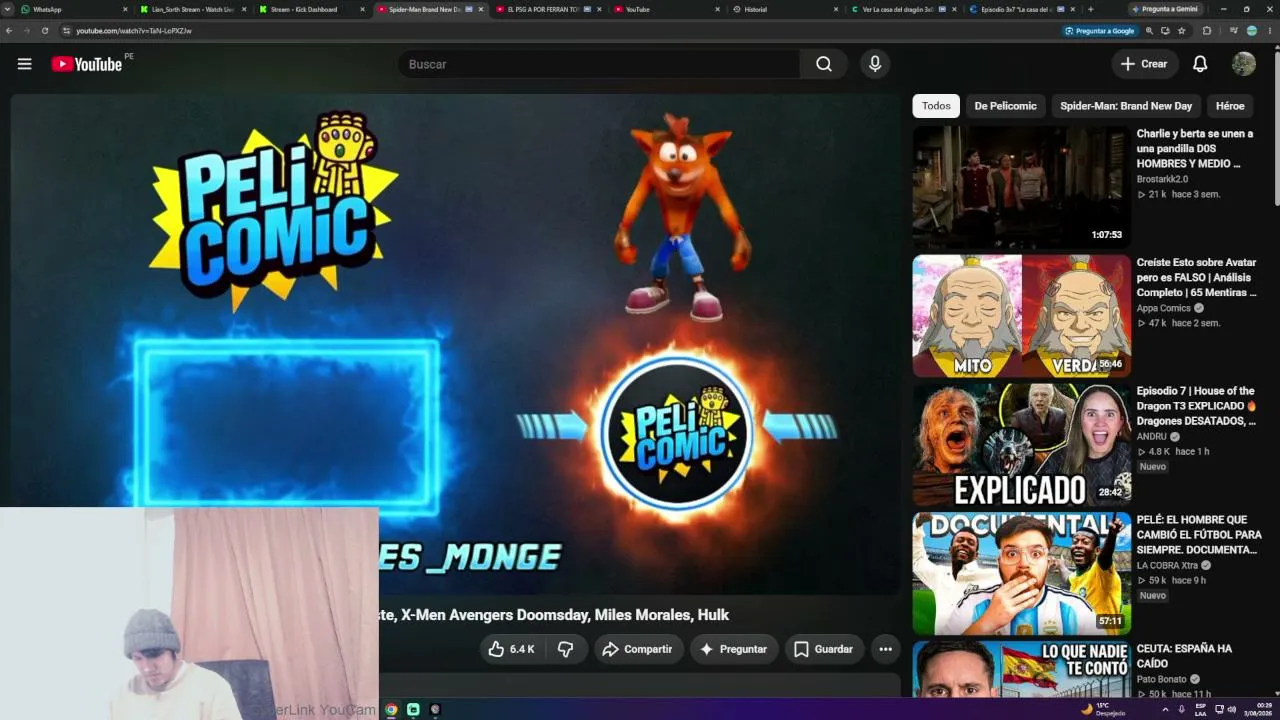Screen dimensions: 1280x720
Task: Visit the LA COBRA Xtra channel
Action: coord(1167,566)
